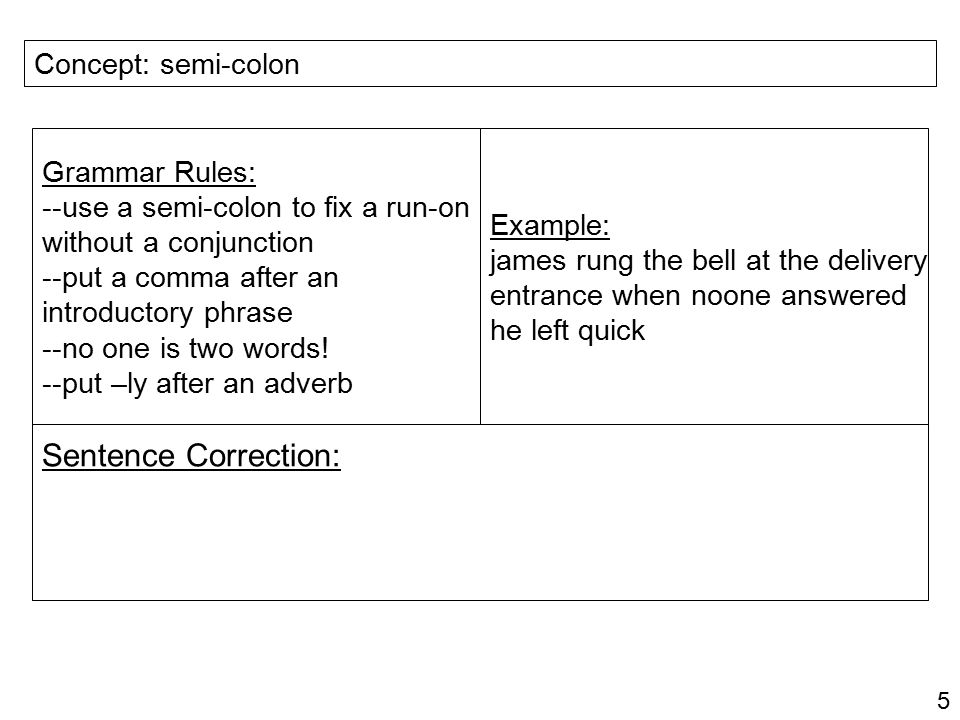Click the "without a conjunction" line

[178, 243]
